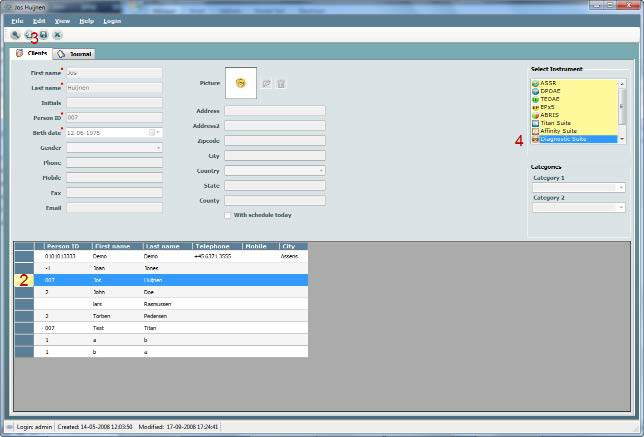Viewport: 644px width, 437px height.
Task: Switch to the Clients tab
Action: coord(31,53)
